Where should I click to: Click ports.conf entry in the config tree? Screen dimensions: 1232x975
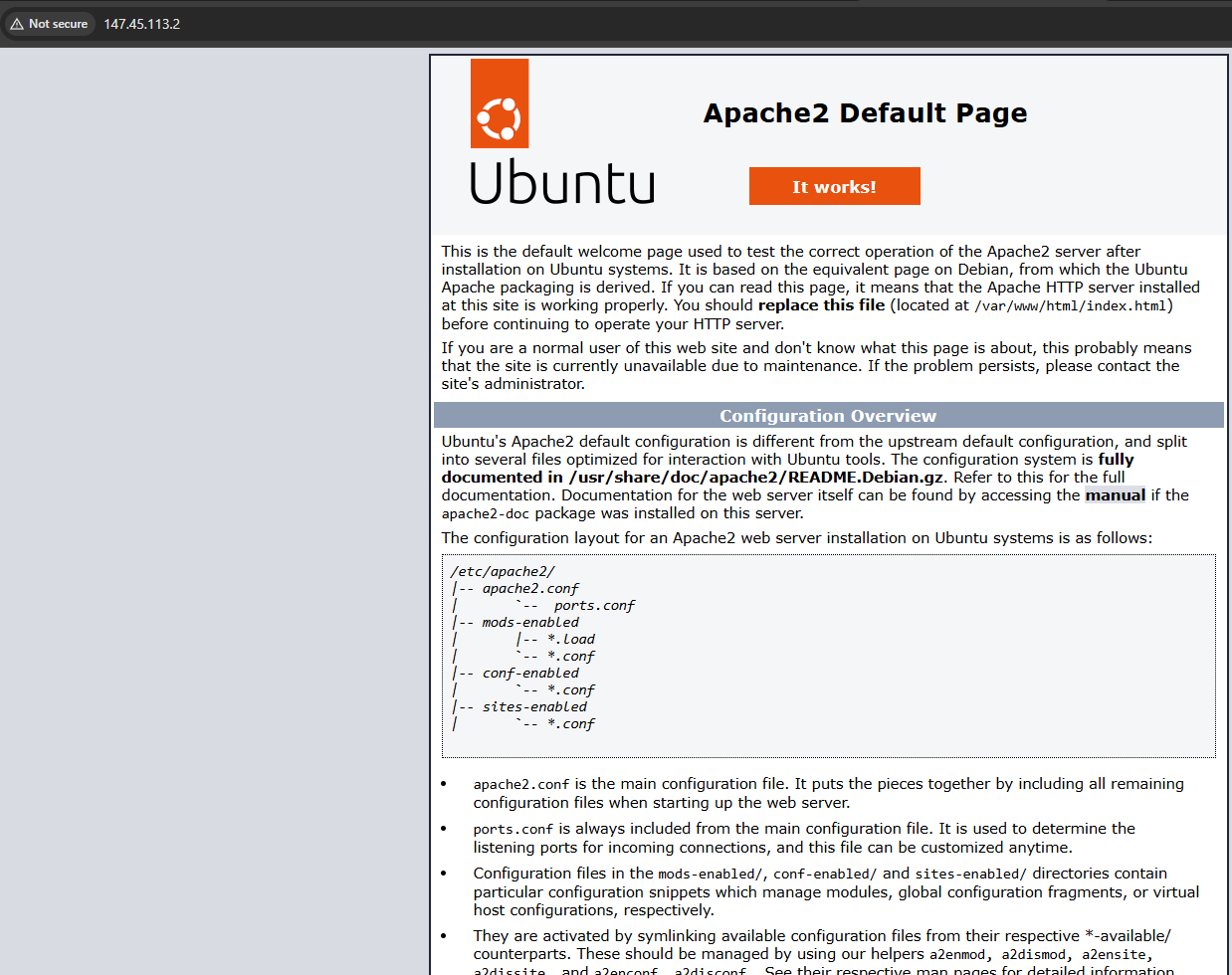click(x=594, y=606)
